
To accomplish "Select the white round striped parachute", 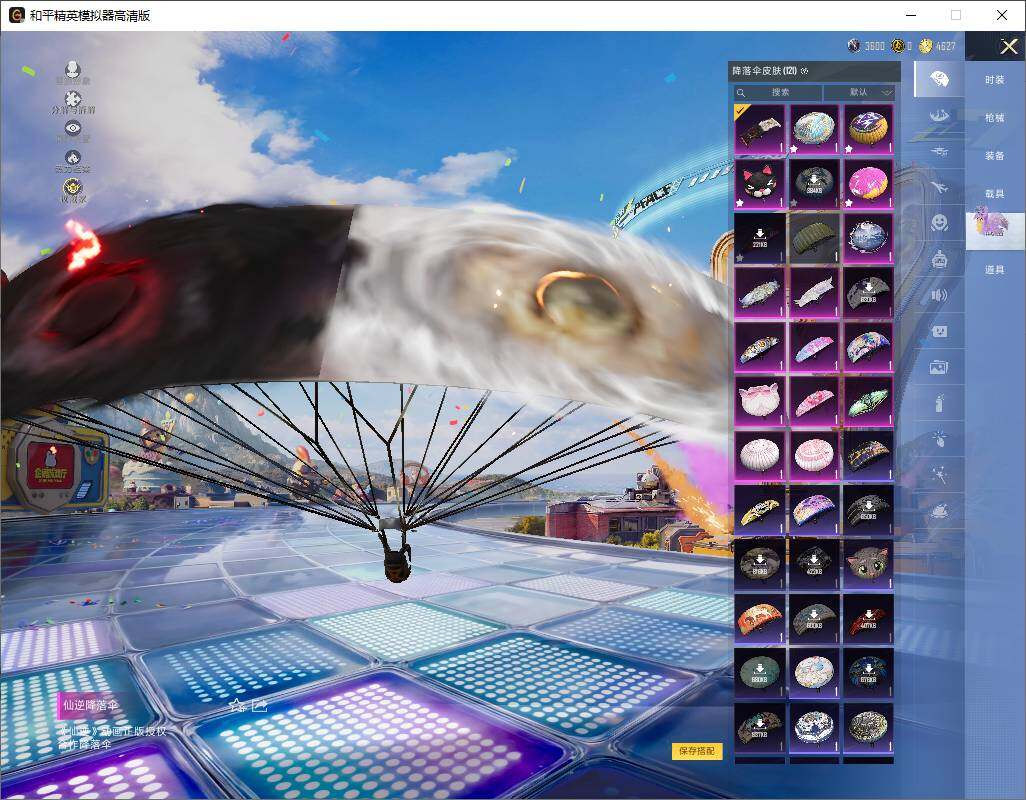I will pos(760,455).
